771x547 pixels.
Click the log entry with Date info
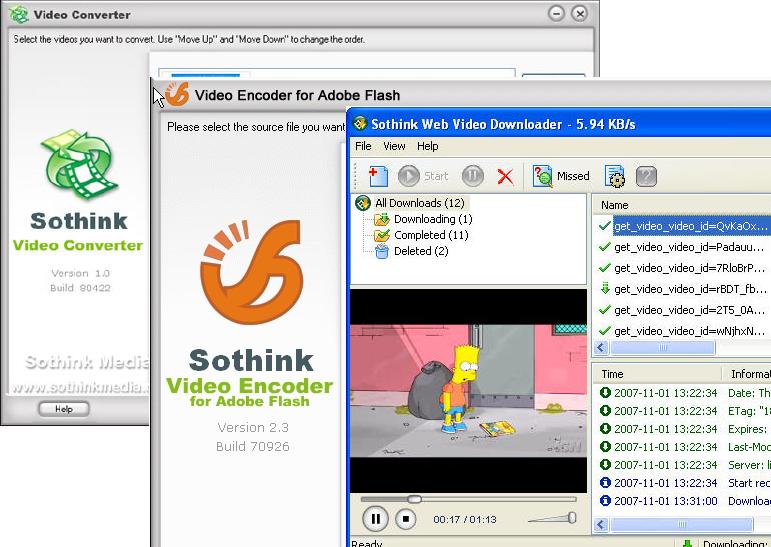click(684, 393)
